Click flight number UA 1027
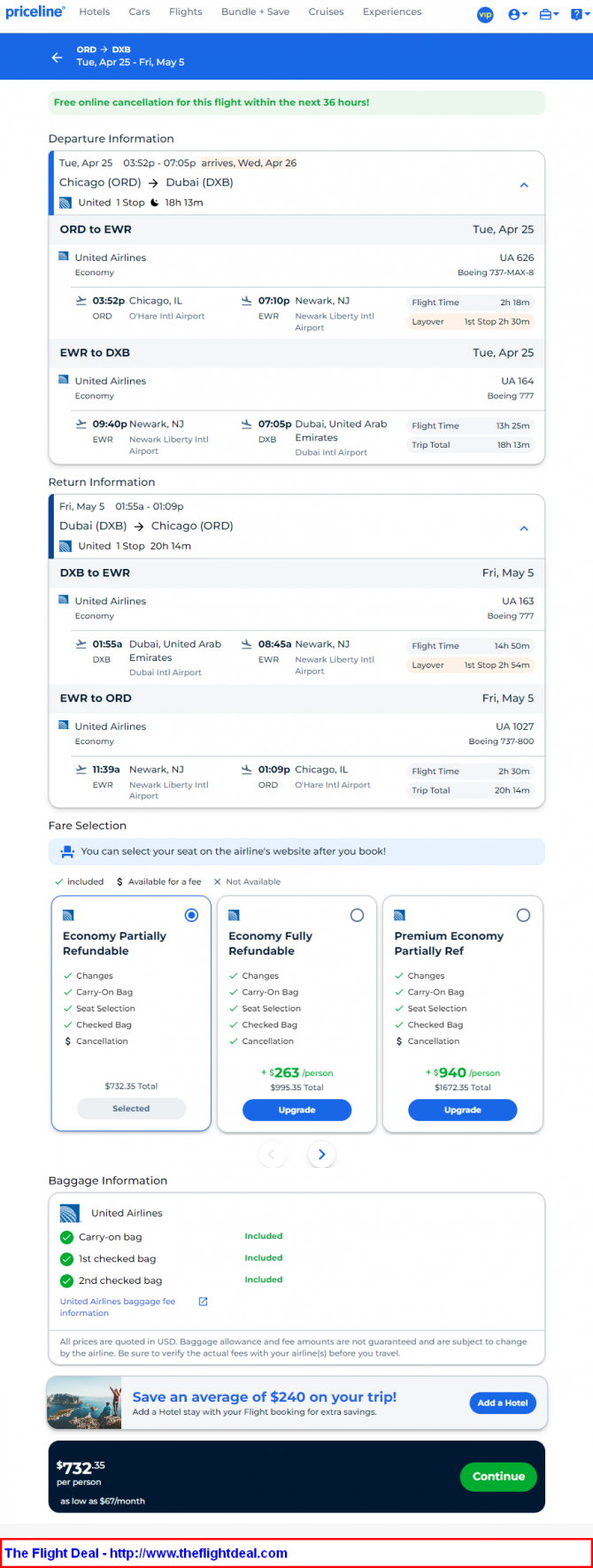 515,726
